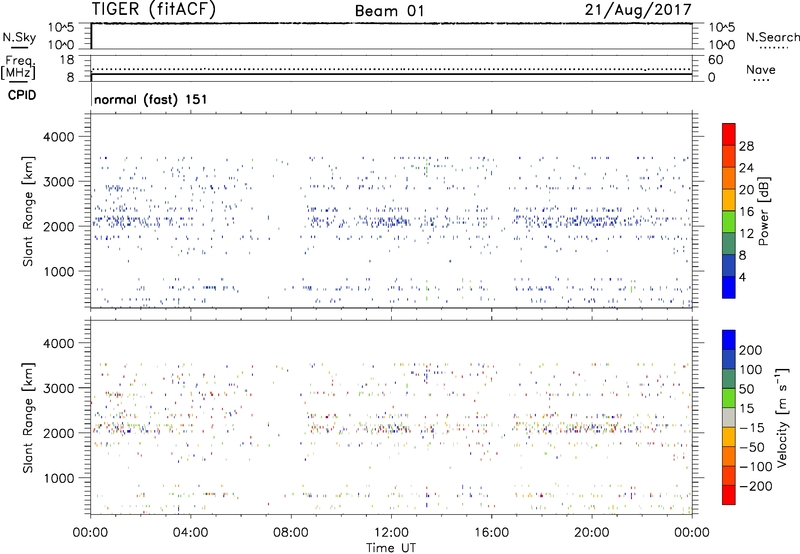Select the 08:00 time tick label
This screenshot has height=554, width=800.
pyautogui.click(x=291, y=533)
